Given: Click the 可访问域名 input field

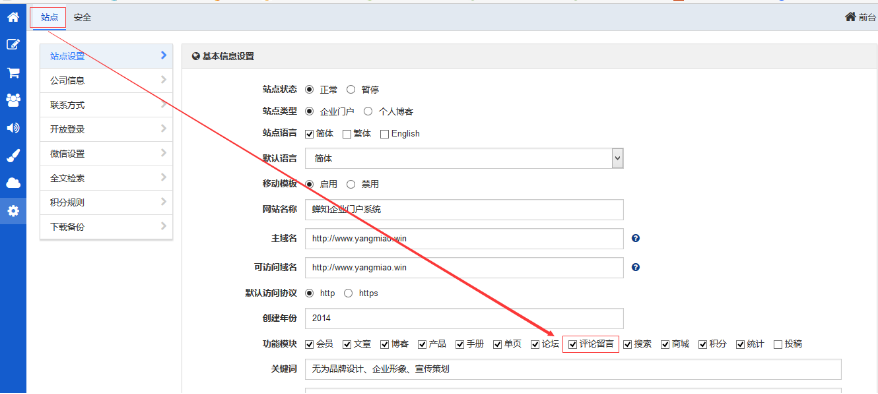Looking at the screenshot, I should 464,268.
